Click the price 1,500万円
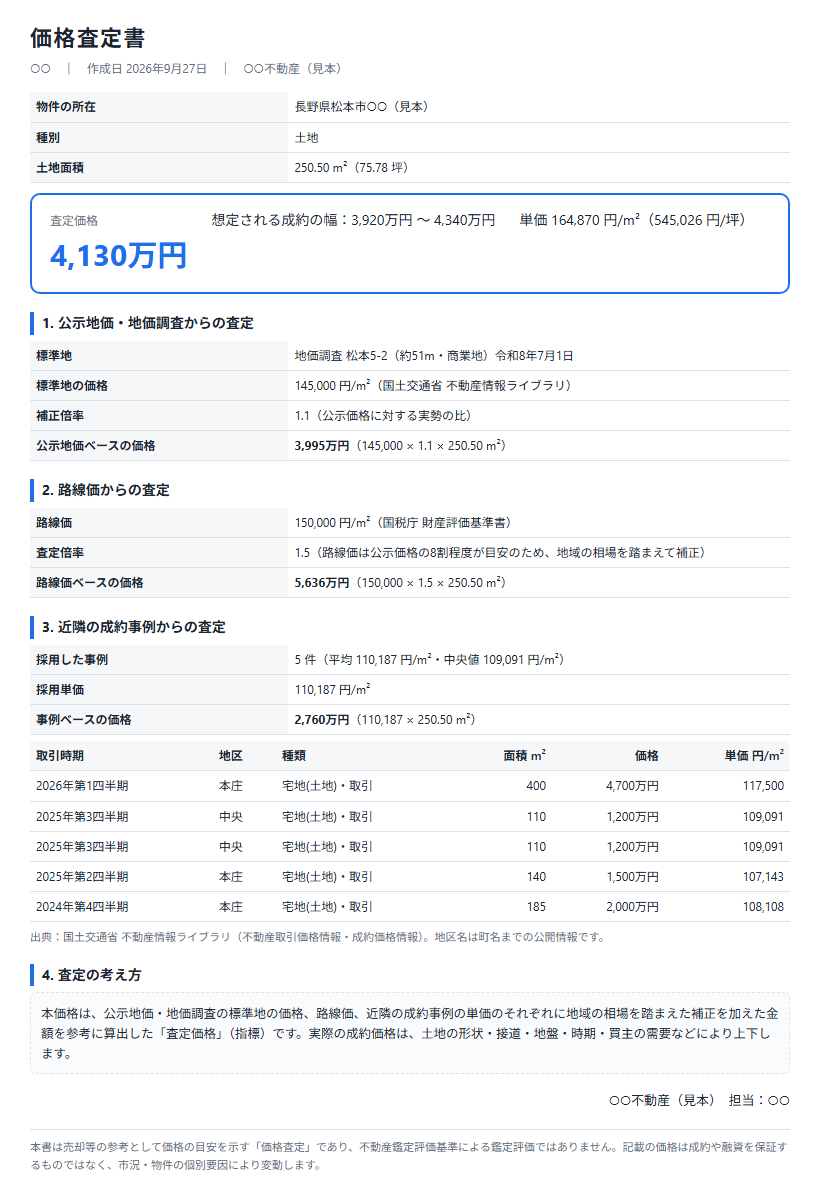This screenshot has width=820, height=1180. [x=633, y=877]
